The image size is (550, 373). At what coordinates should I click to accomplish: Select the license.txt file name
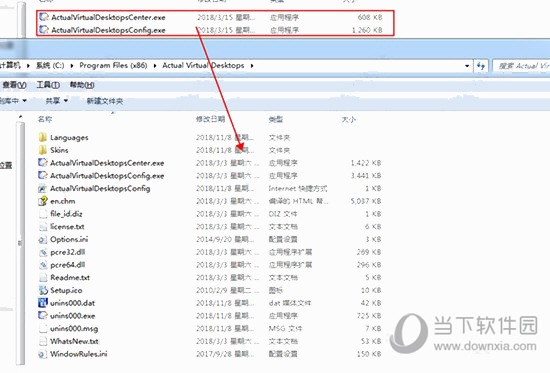coord(67,227)
